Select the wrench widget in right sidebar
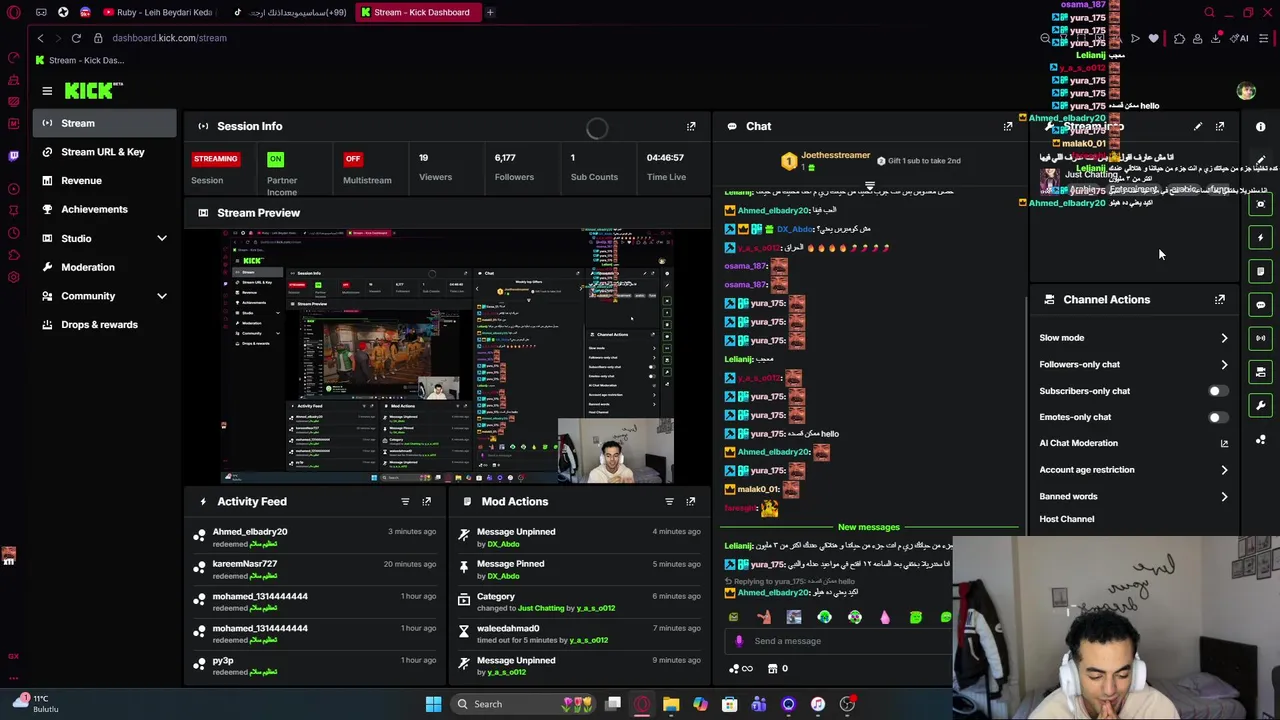This screenshot has width=1280, height=720. 1261,405
